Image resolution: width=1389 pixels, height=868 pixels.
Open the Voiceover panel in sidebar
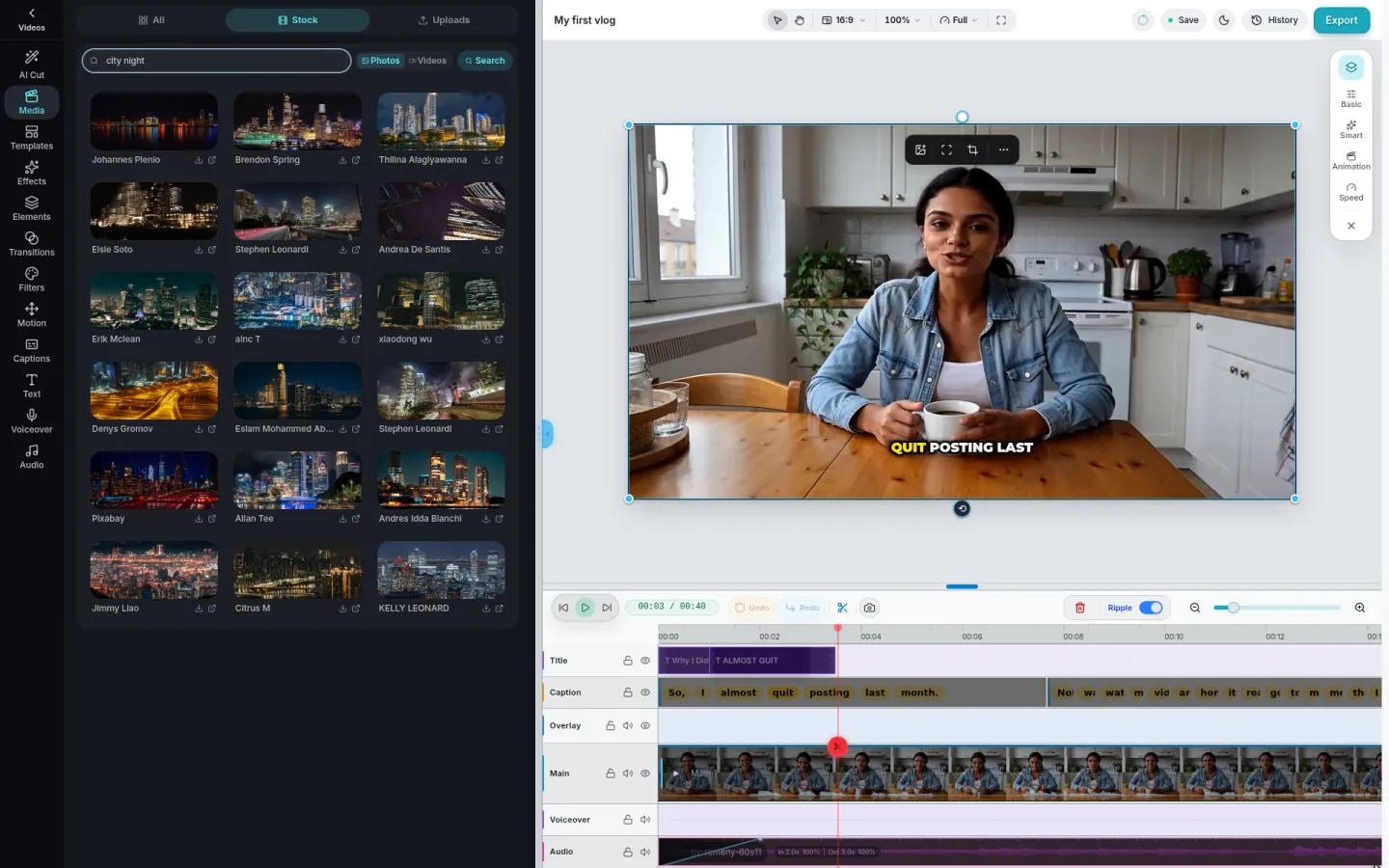click(32, 421)
